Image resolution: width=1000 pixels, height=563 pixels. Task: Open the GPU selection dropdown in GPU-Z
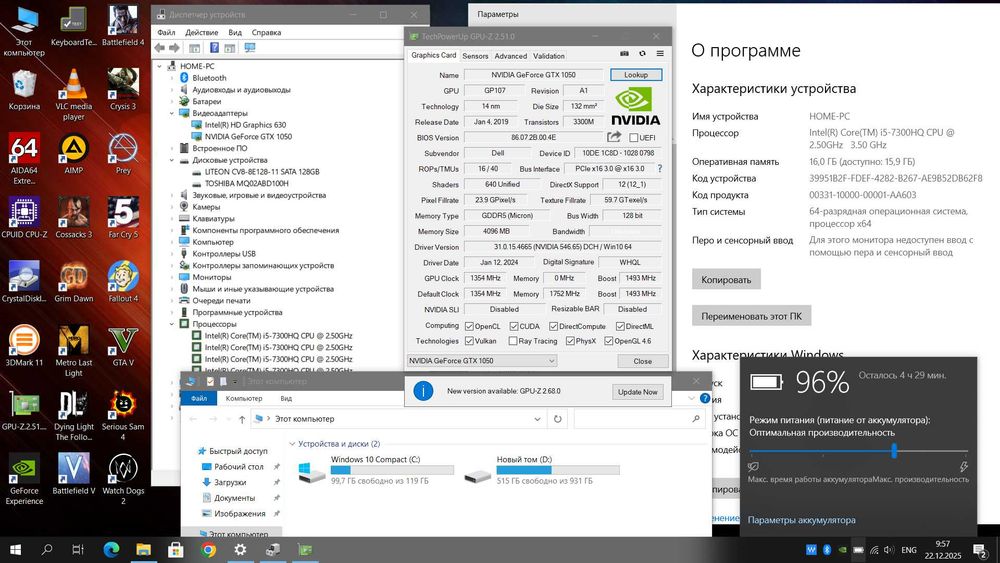pyautogui.click(x=482, y=361)
